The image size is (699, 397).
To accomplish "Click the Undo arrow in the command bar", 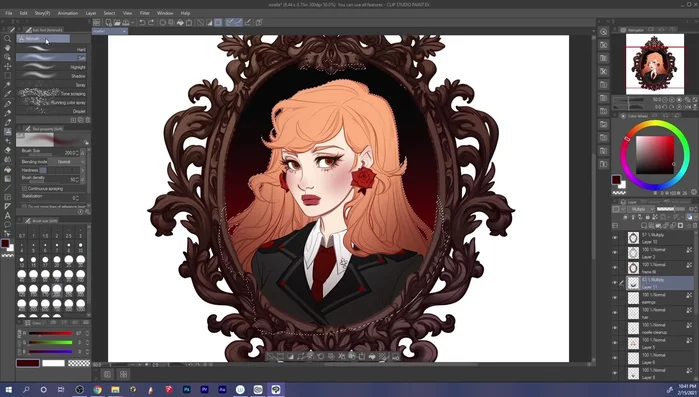I will point(142,22).
